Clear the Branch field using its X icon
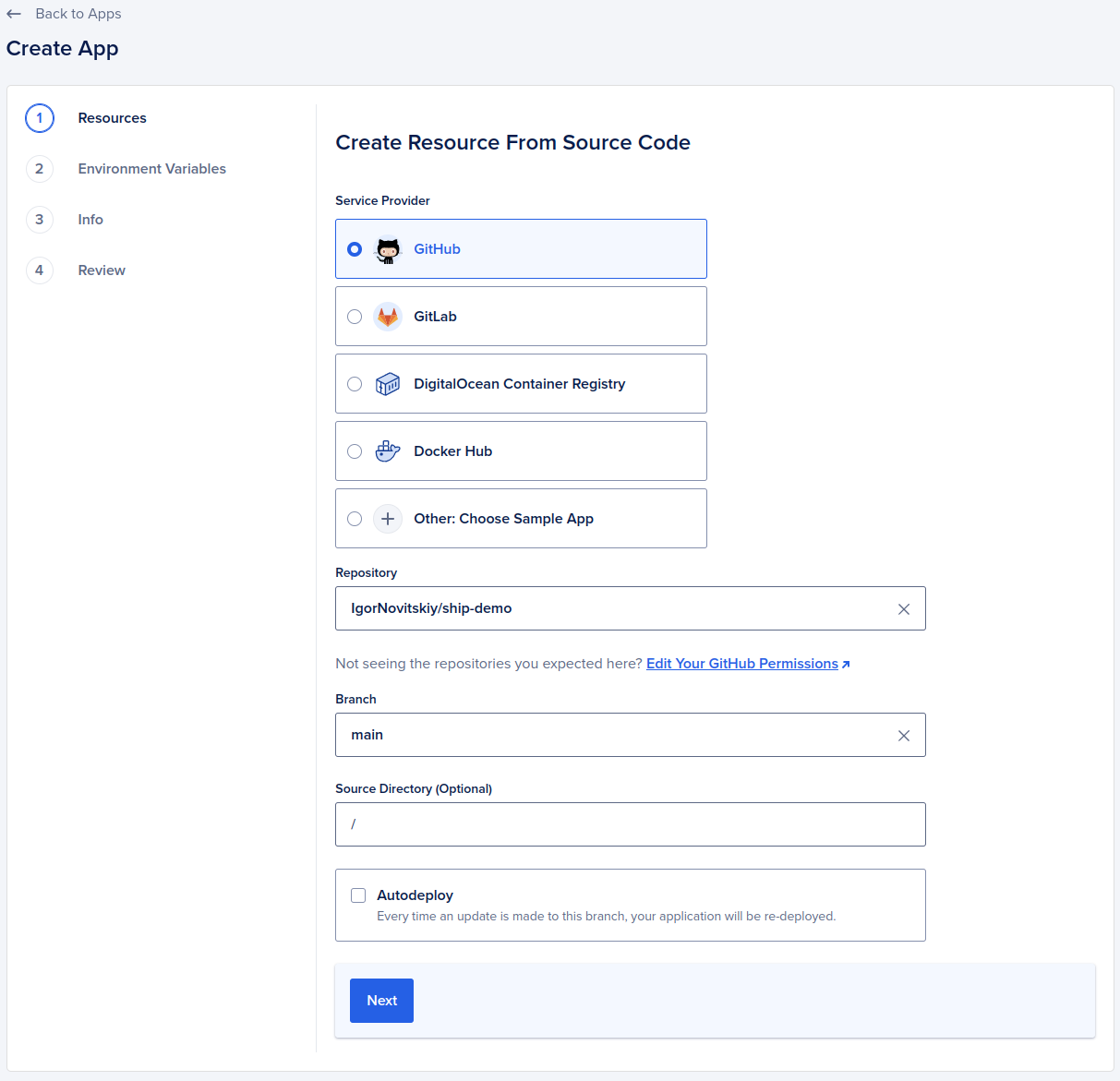The width and height of the screenshot is (1120, 1081). 903,735
